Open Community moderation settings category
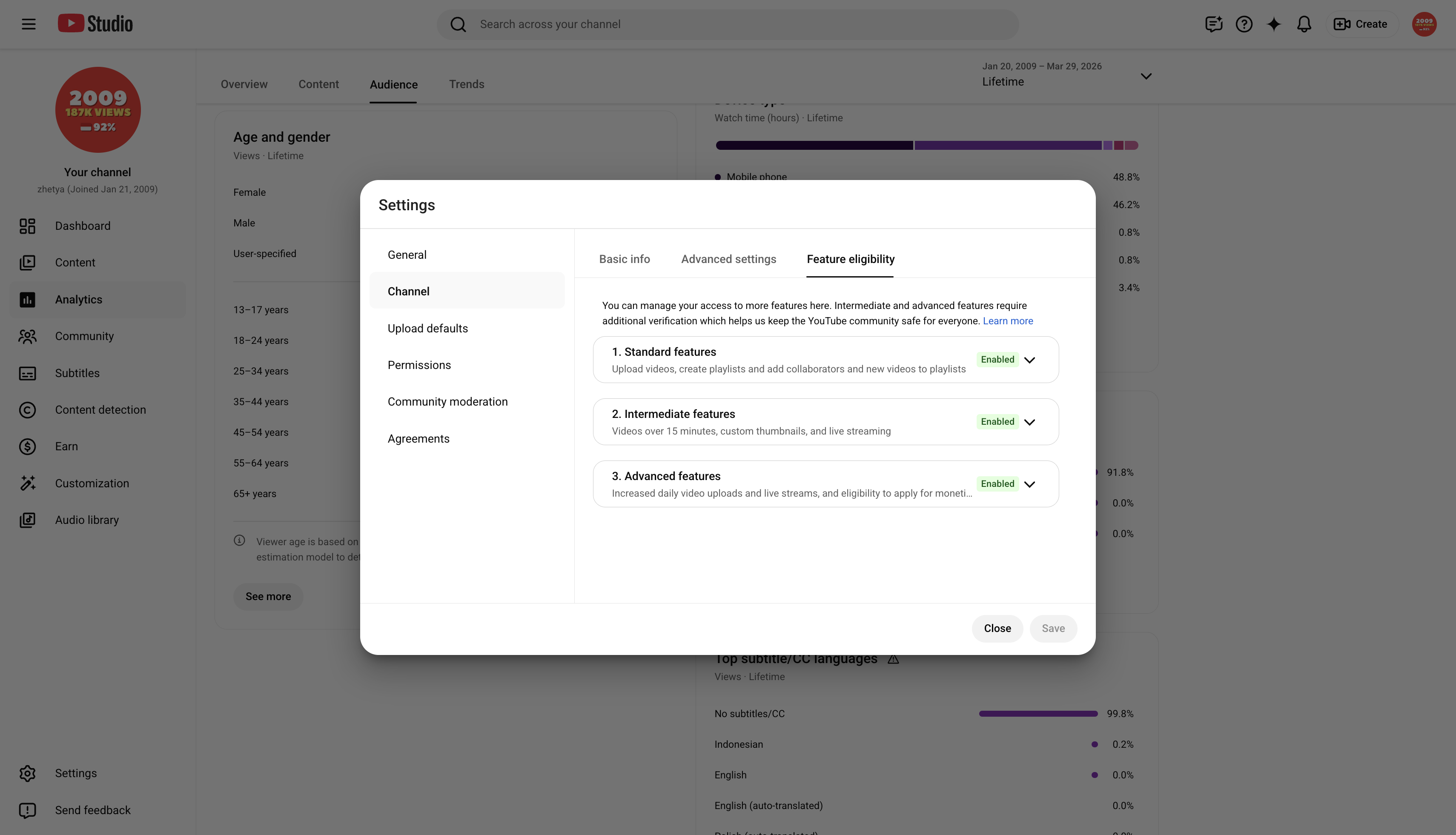 [x=467, y=402]
